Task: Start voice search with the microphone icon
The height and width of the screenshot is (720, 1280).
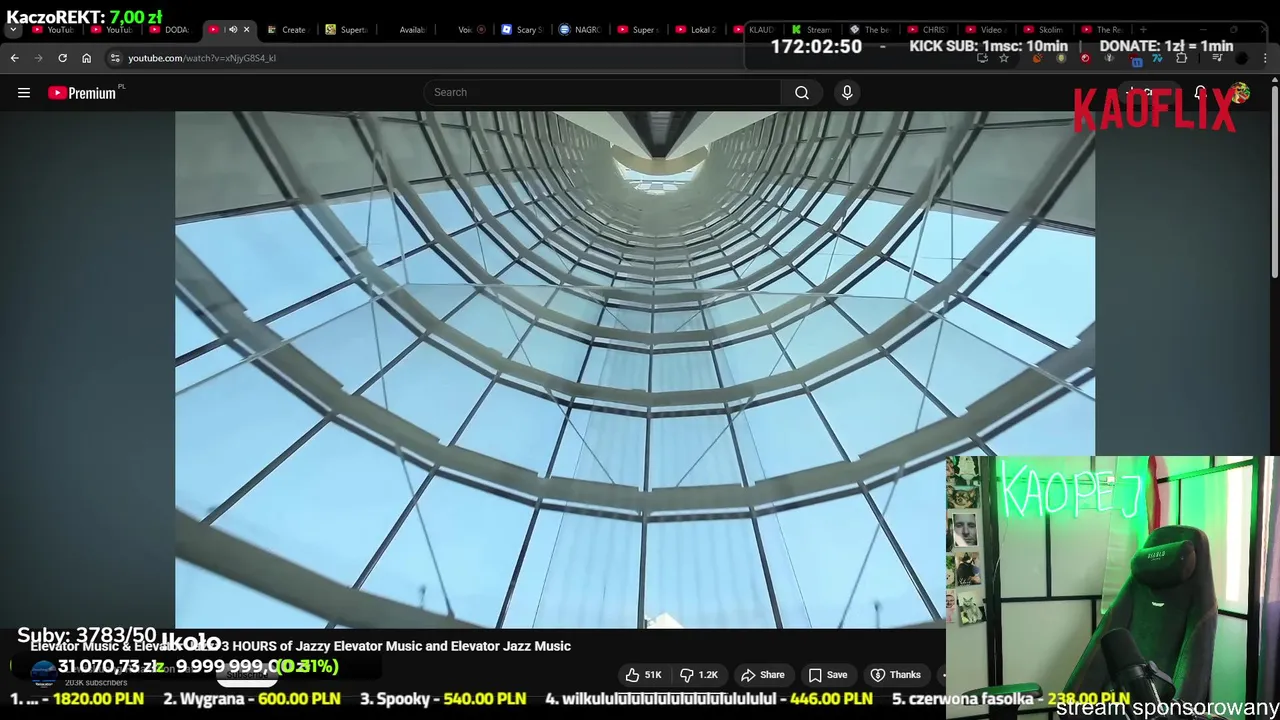Action: coord(847,92)
